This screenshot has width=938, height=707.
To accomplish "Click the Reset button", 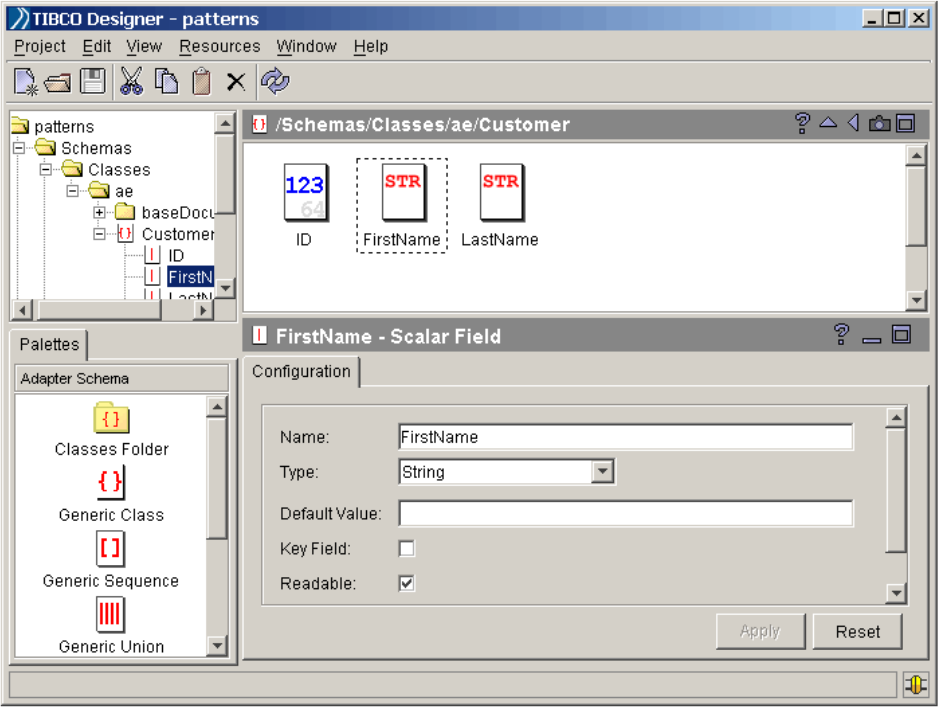I will coord(857,631).
